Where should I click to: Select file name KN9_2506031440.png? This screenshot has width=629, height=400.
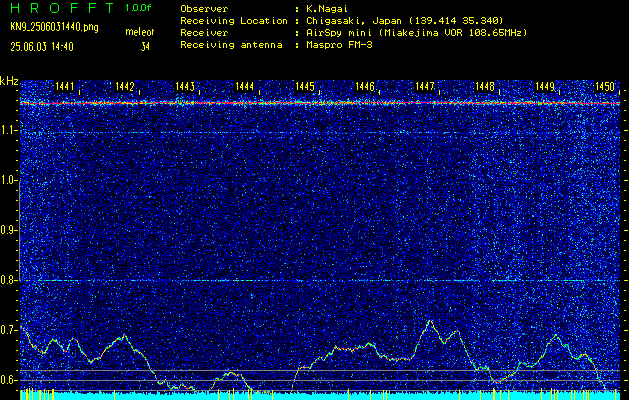54,27
